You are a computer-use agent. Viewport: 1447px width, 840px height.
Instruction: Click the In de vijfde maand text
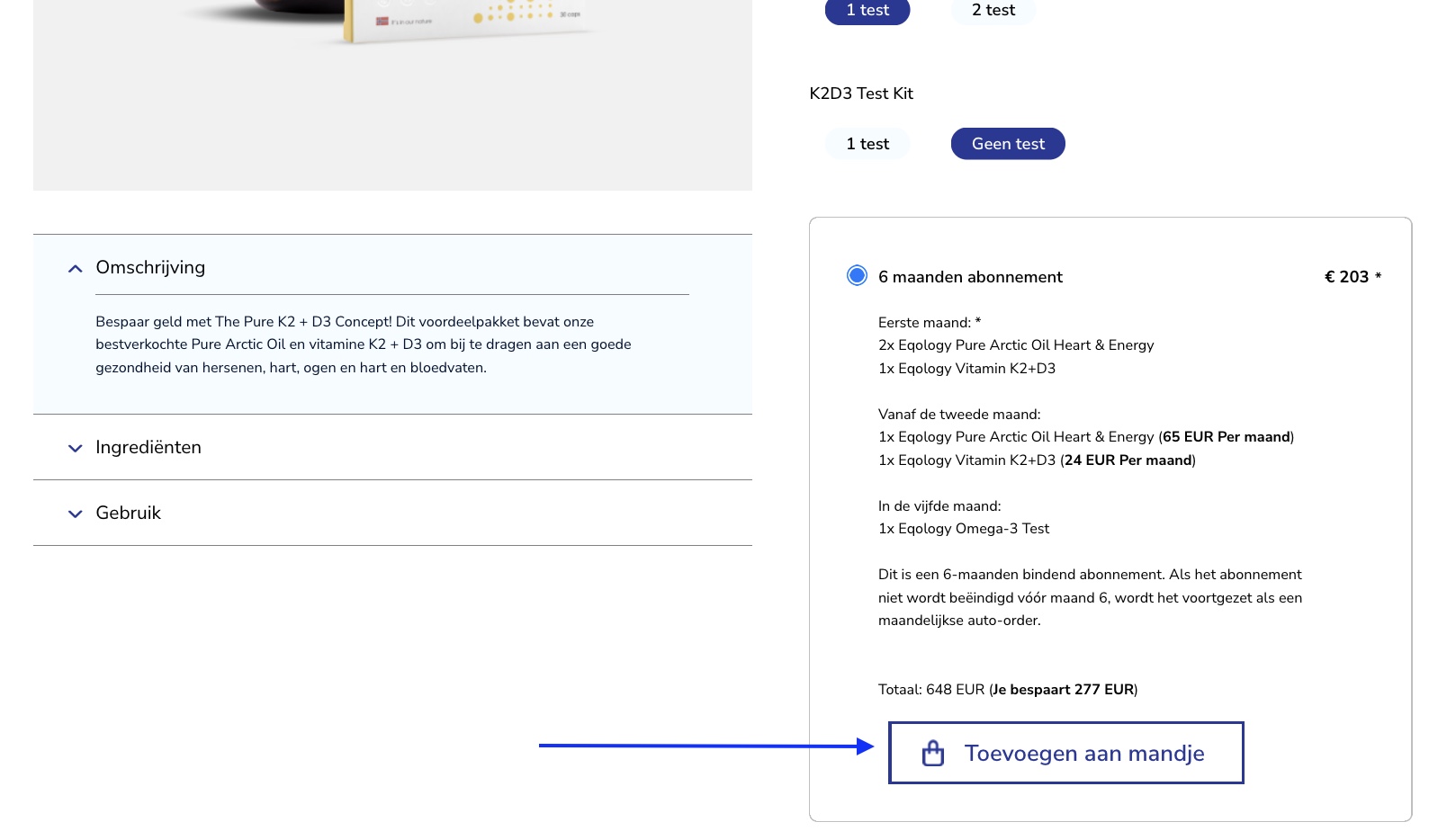[x=939, y=506]
